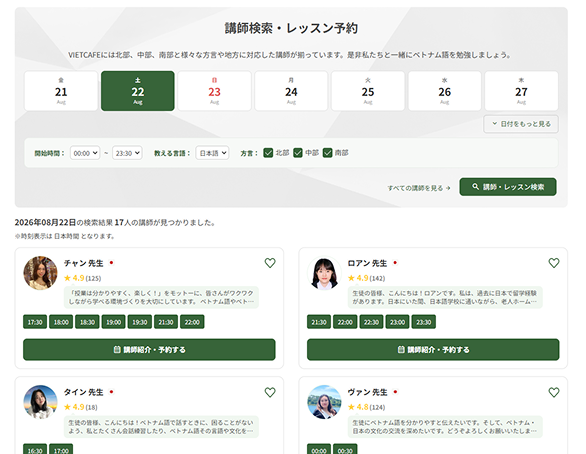
Task: Toggle the 中部 dialect checkbox
Action: 297,153
